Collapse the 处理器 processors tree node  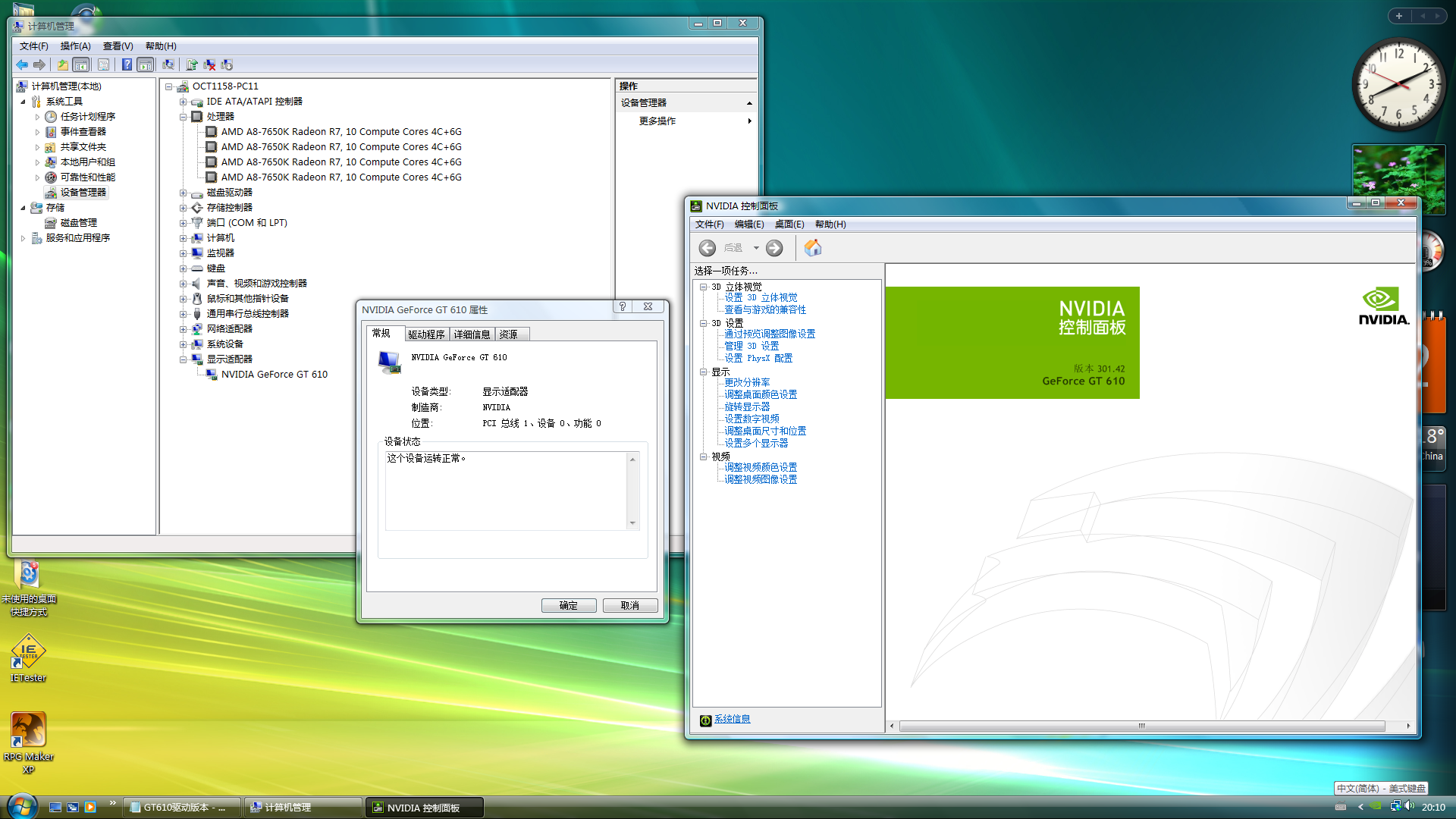coord(183,117)
